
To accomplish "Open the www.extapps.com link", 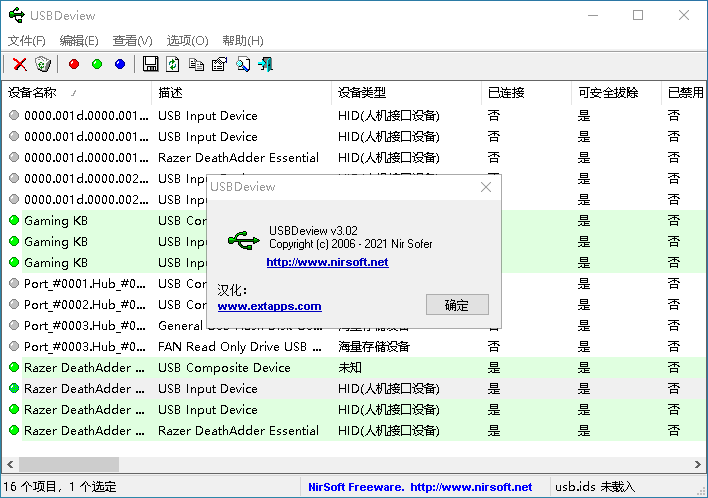I will tap(270, 306).
